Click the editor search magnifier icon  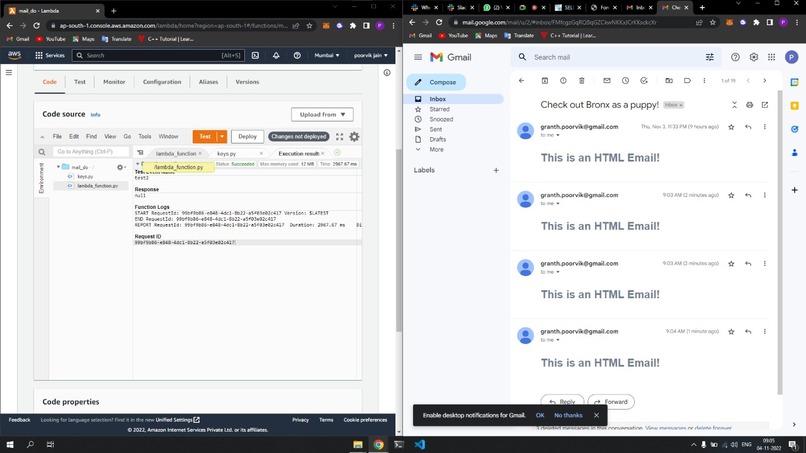point(42,152)
